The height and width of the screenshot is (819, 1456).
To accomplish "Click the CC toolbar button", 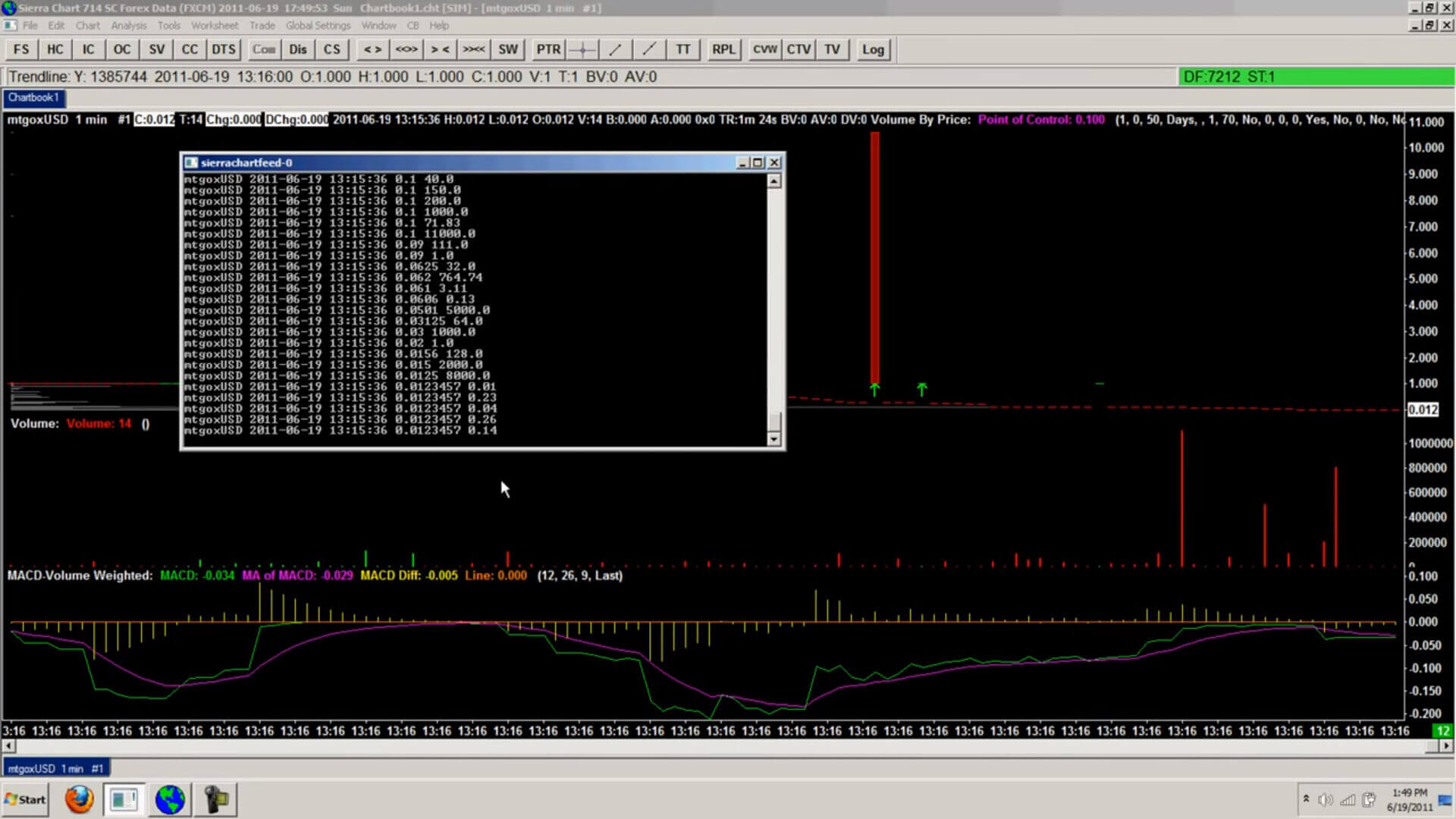I will point(190,49).
